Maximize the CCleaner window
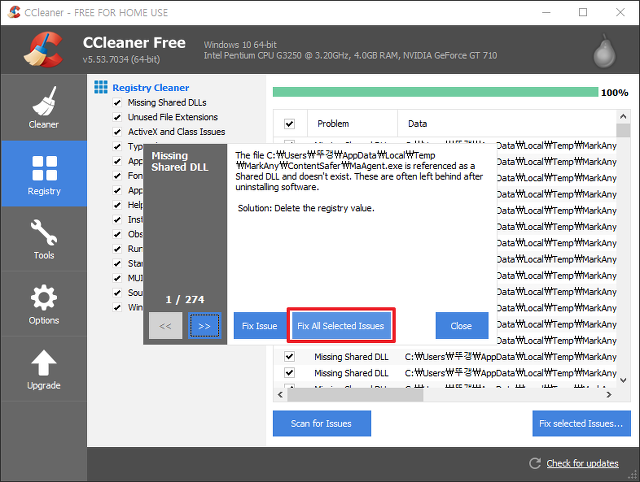The height and width of the screenshot is (482, 640). point(583,12)
